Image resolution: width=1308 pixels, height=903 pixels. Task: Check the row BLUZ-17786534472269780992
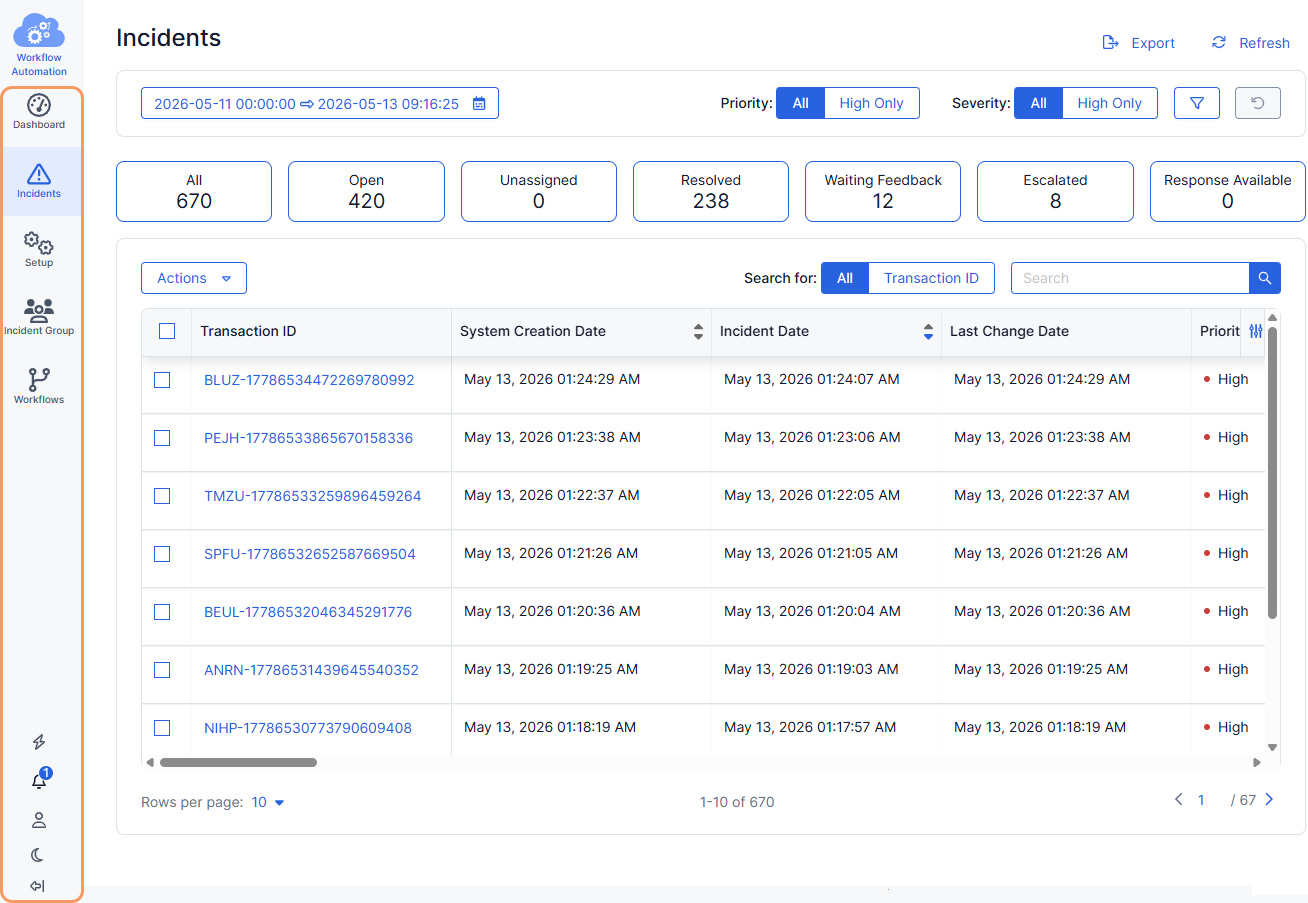tap(162, 380)
